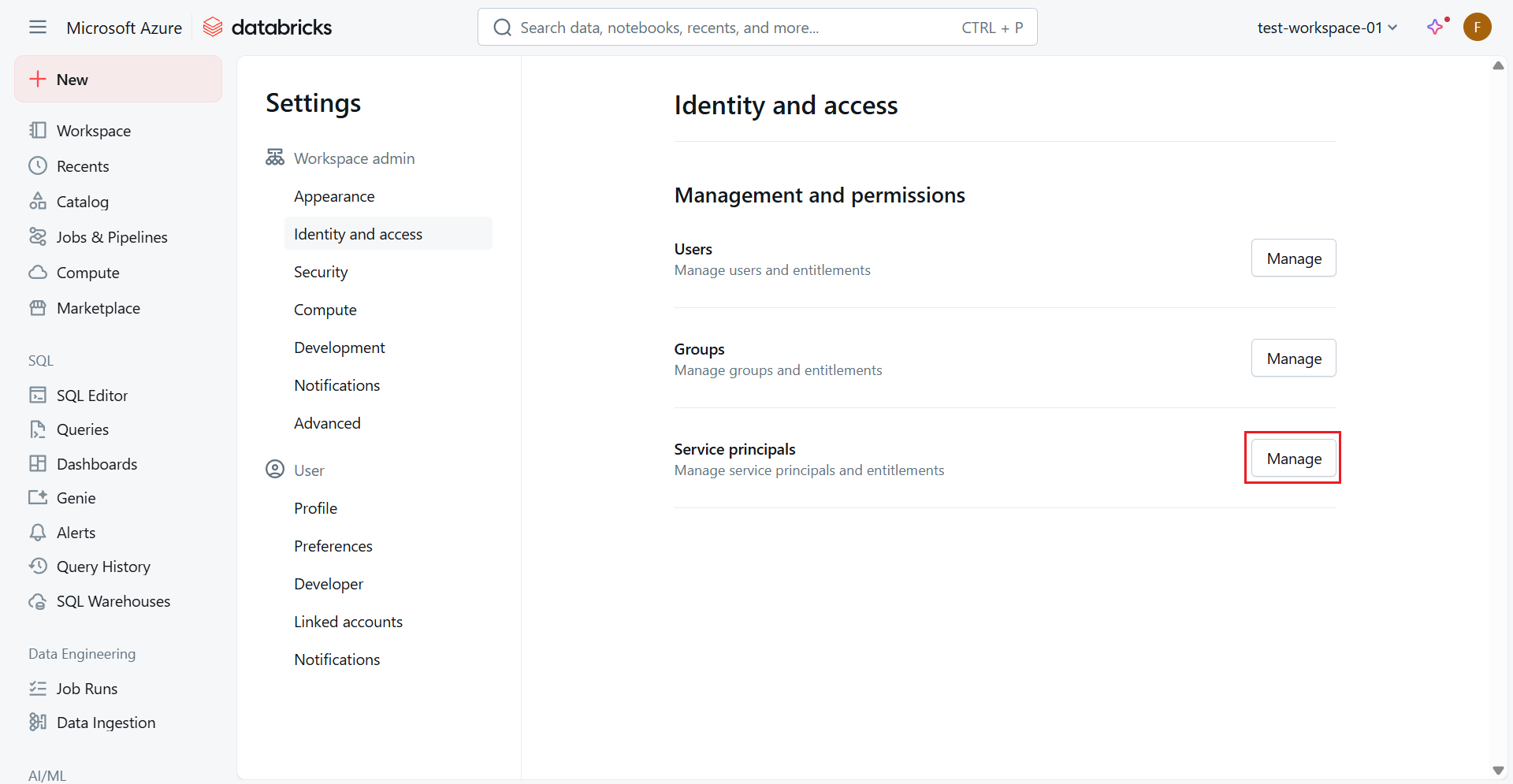Viewport: 1513px width, 784px height.
Task: Open Developer settings
Action: click(329, 584)
